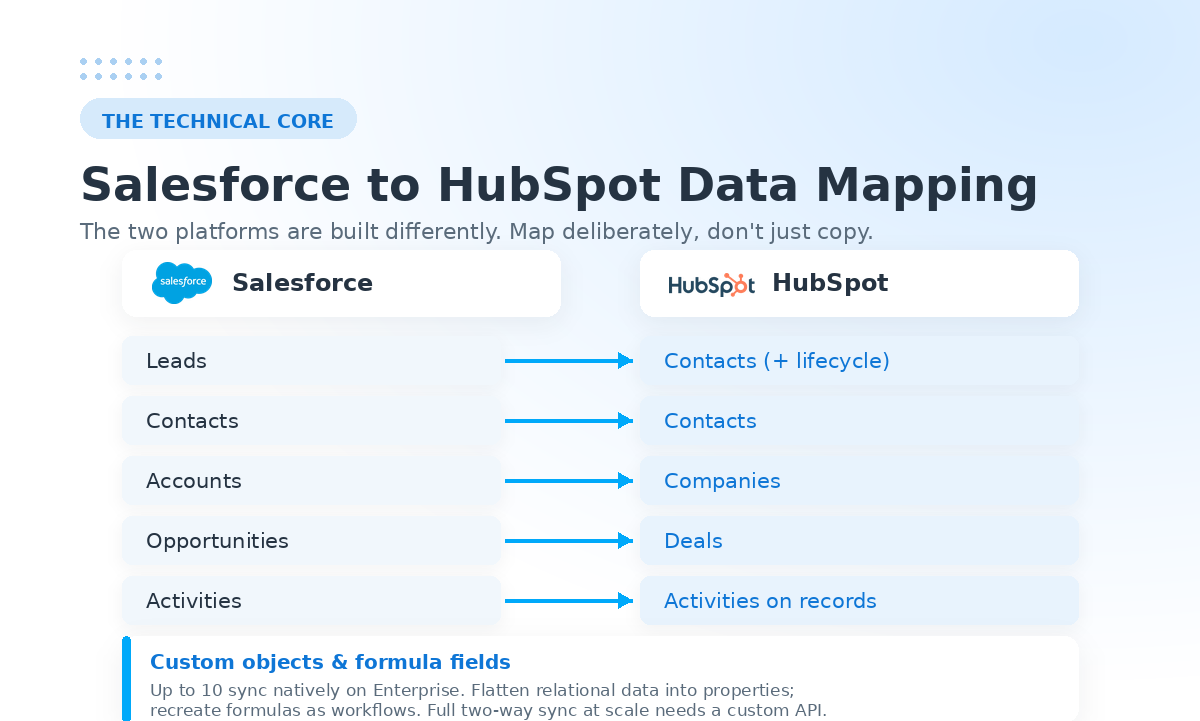The width and height of the screenshot is (1200, 721).
Task: Click Contacts (+ lifecycle) in HubSpot column
Action: (x=859, y=361)
